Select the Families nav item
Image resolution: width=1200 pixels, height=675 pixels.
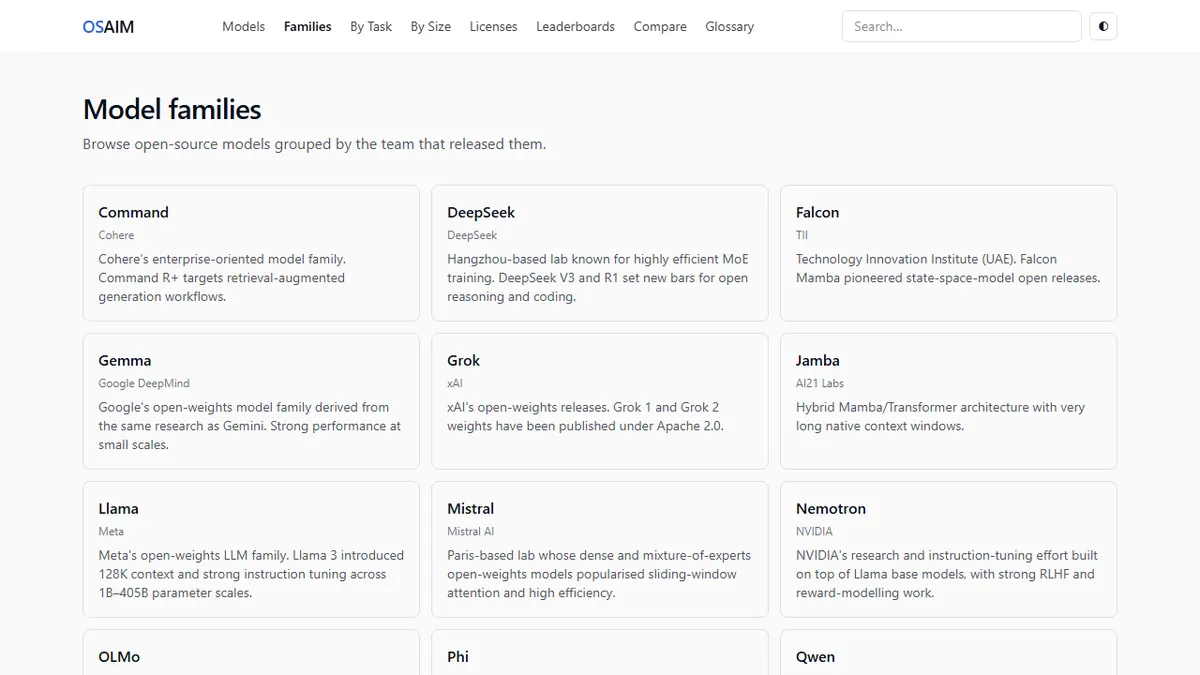click(307, 27)
